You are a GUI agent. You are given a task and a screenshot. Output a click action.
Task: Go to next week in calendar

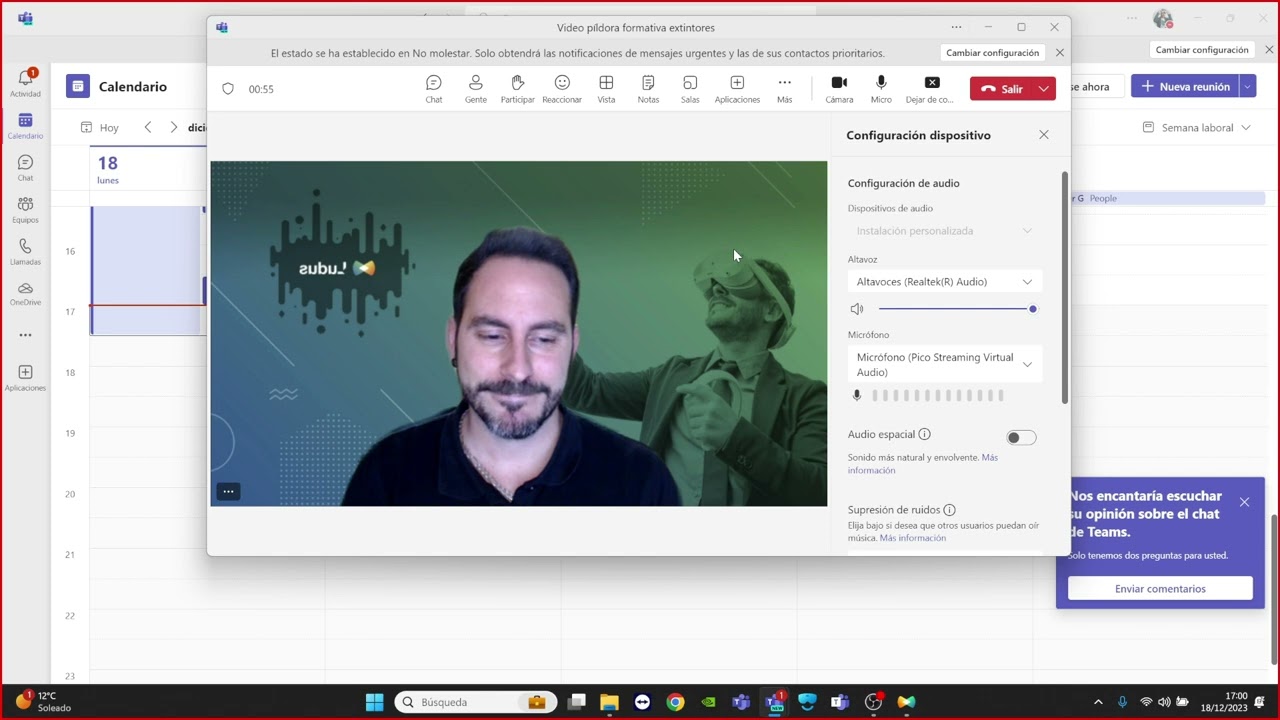point(174,127)
